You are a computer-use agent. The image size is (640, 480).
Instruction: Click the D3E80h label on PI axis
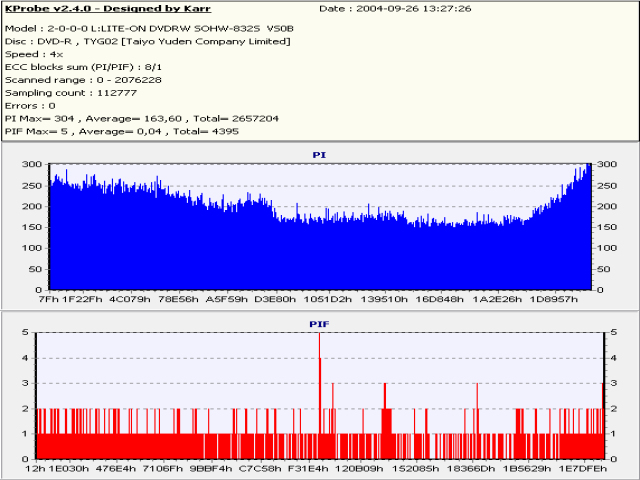coord(274,299)
